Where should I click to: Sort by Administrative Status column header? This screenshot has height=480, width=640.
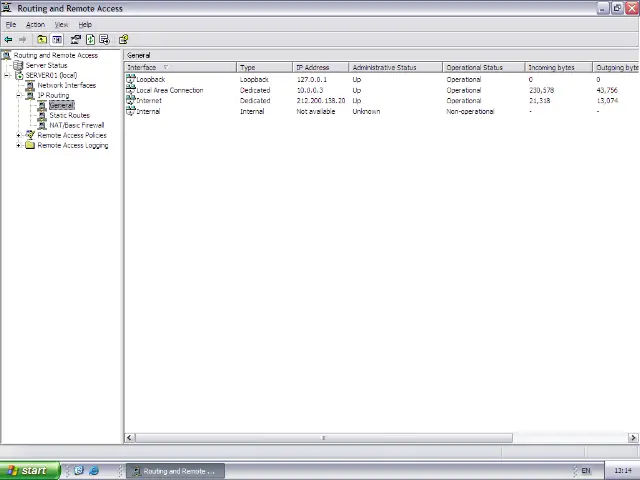pyautogui.click(x=396, y=67)
